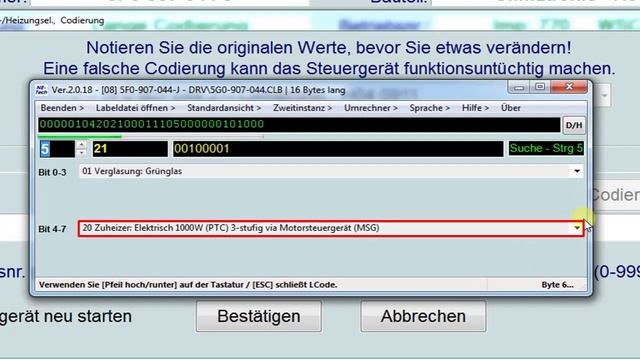This screenshot has width=640, height=360.
Task: Open the Umrechner menu
Action: tap(371, 108)
